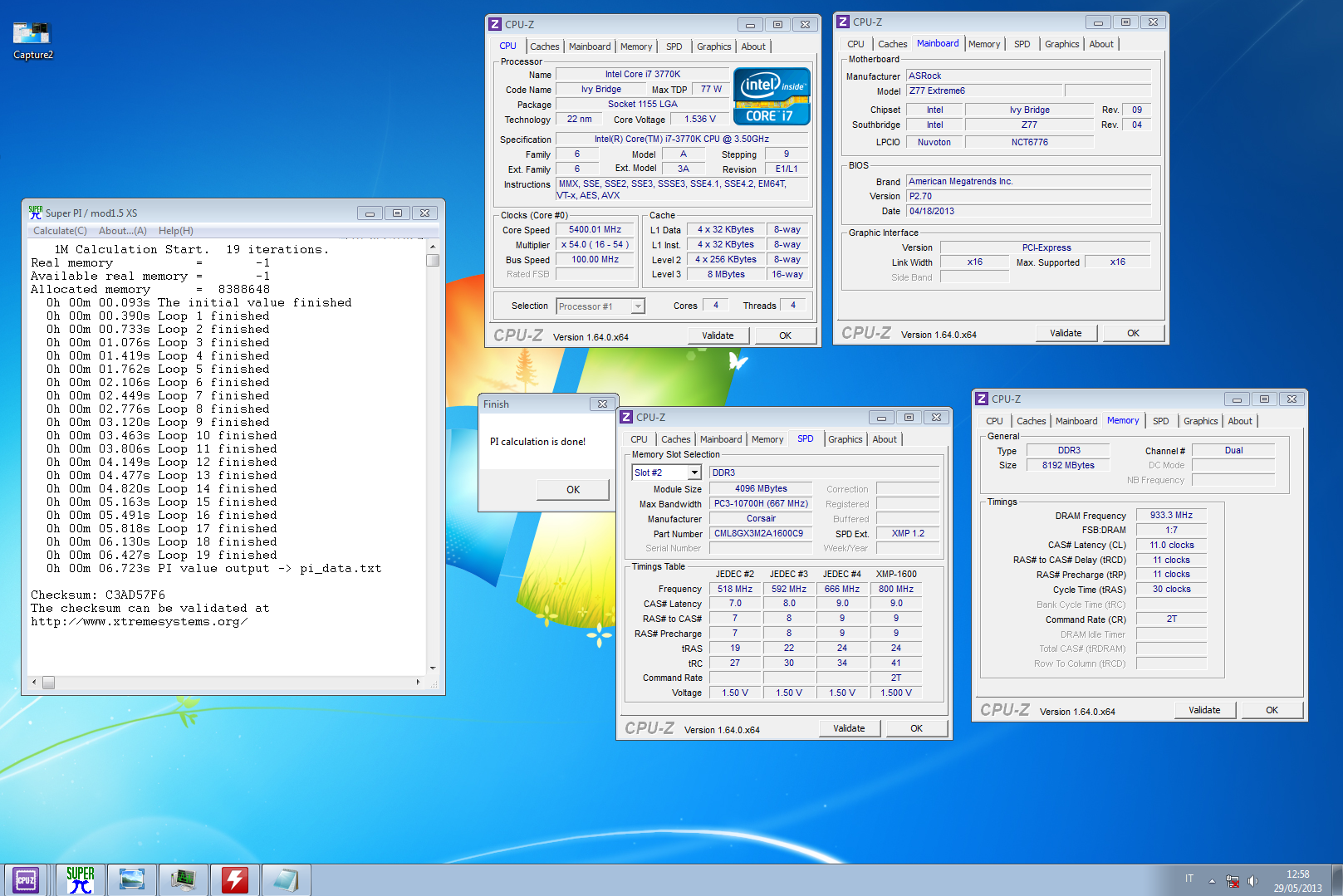1343x896 pixels.
Task: Expand the Slot #2 memory slot dropdown
Action: 694,472
